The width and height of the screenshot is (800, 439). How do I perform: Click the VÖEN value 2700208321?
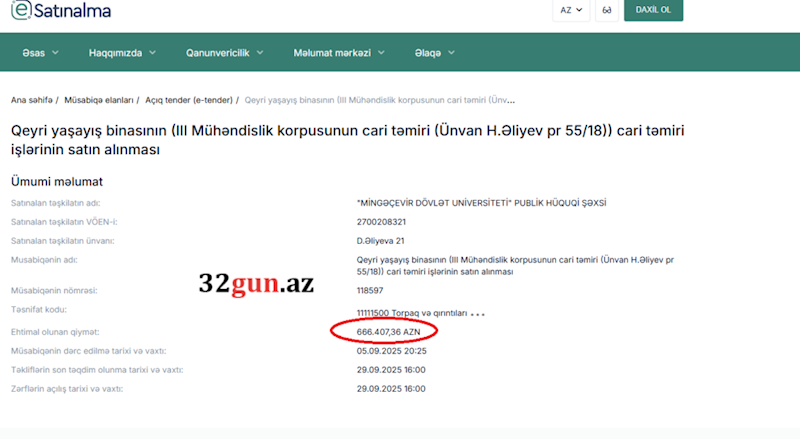[381, 222]
